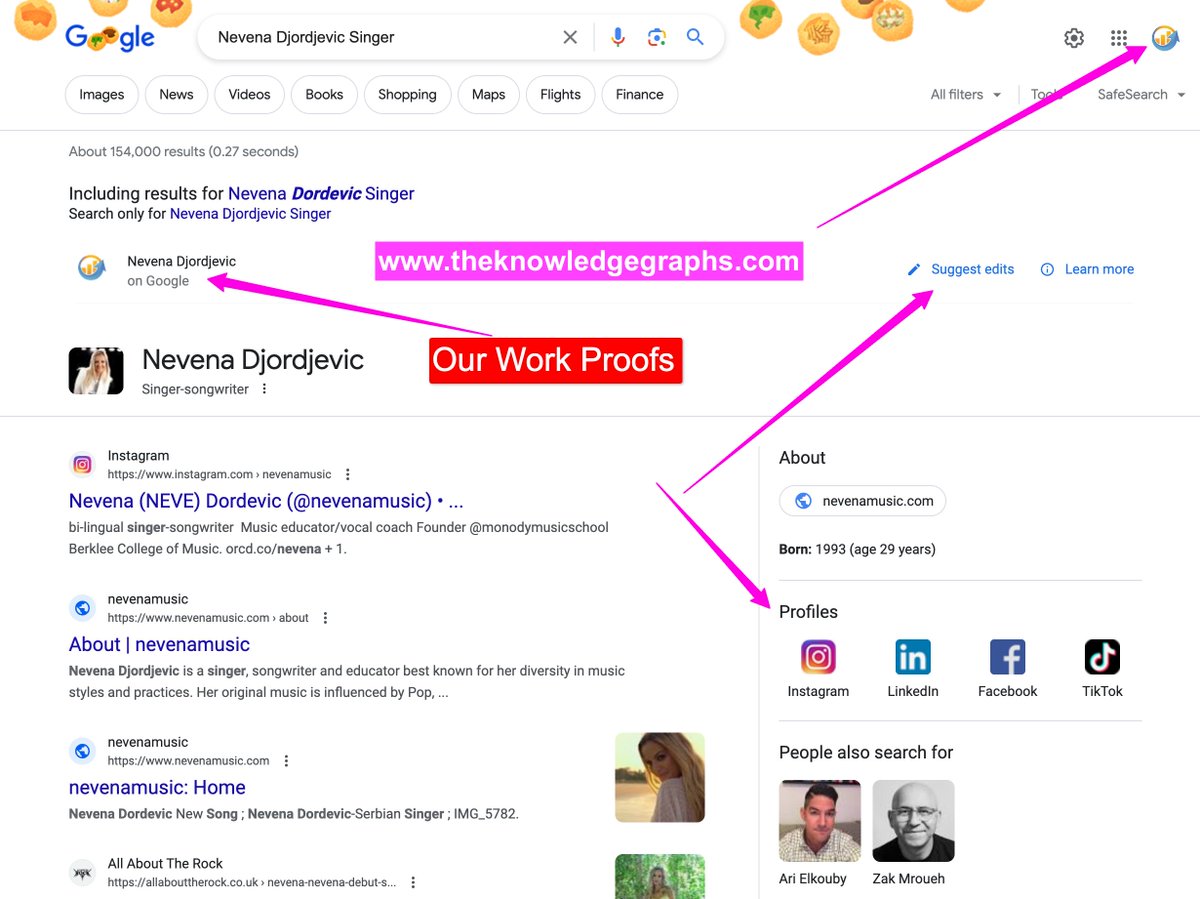Click the All About The Rock favicon
This screenshot has height=899, width=1200.
click(83, 872)
